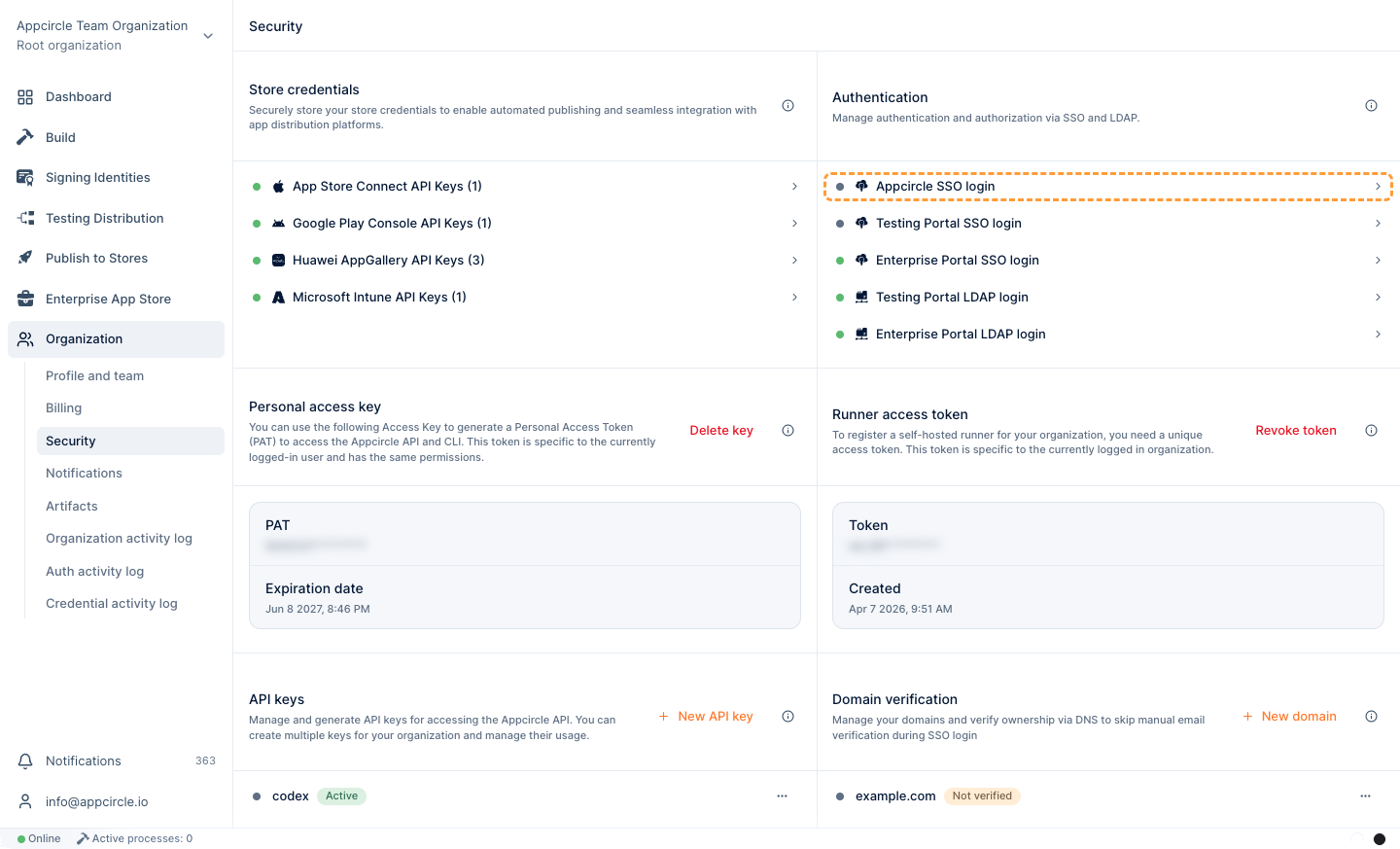Screen dimensions: 1400x849
Task: Select Profile and team in the sidebar
Action: click(x=94, y=376)
